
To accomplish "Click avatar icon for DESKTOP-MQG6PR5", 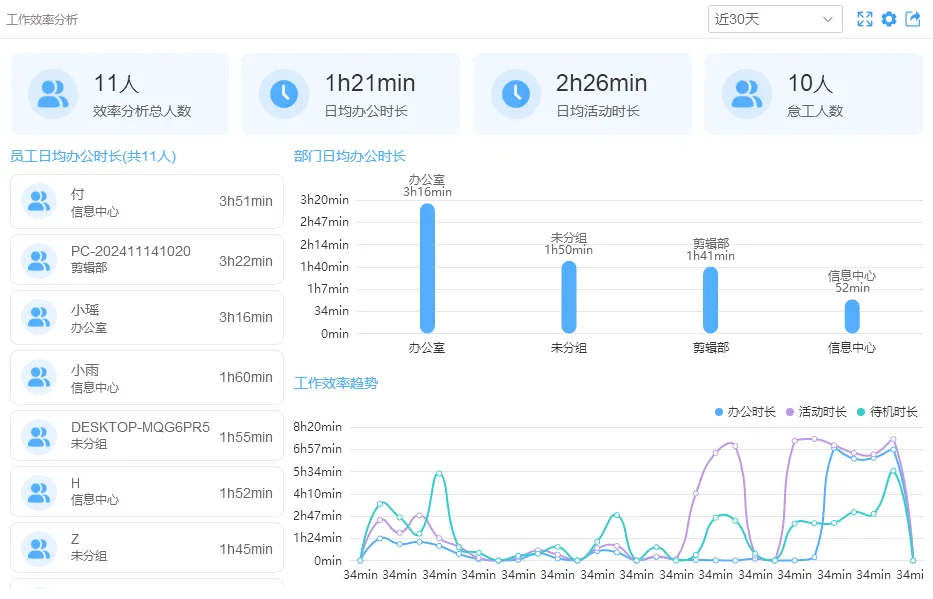I will click(x=39, y=436).
